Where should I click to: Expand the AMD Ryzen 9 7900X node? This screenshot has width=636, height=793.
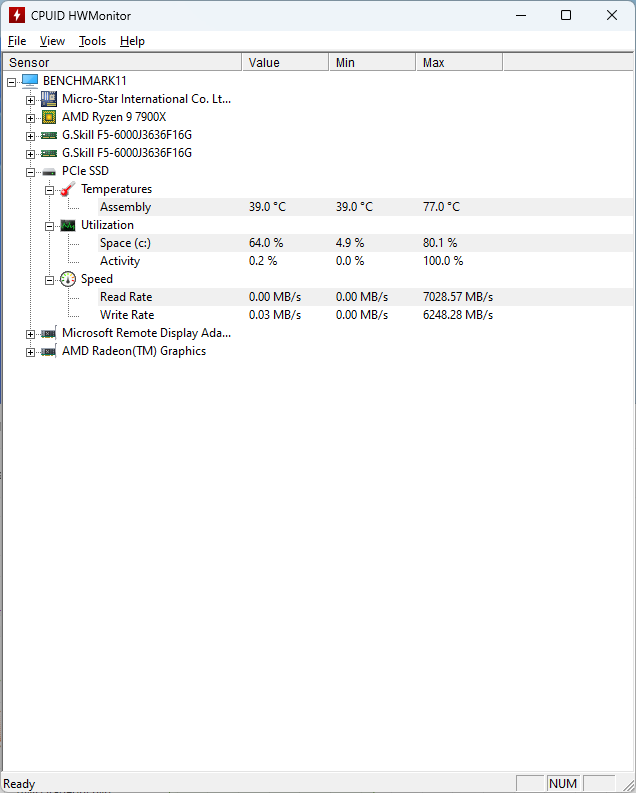30,117
